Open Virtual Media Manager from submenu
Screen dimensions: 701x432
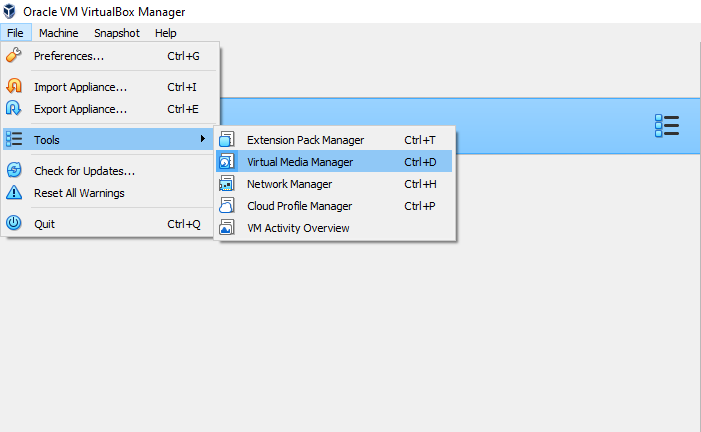pos(334,161)
